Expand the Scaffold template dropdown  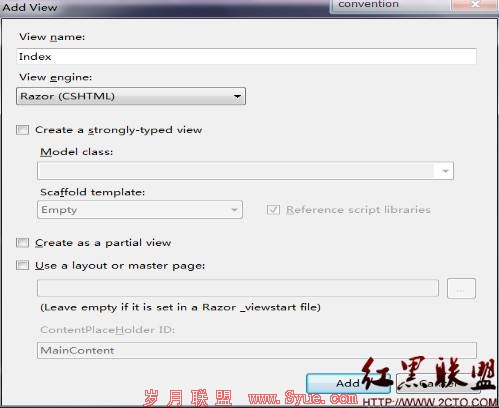140,210
